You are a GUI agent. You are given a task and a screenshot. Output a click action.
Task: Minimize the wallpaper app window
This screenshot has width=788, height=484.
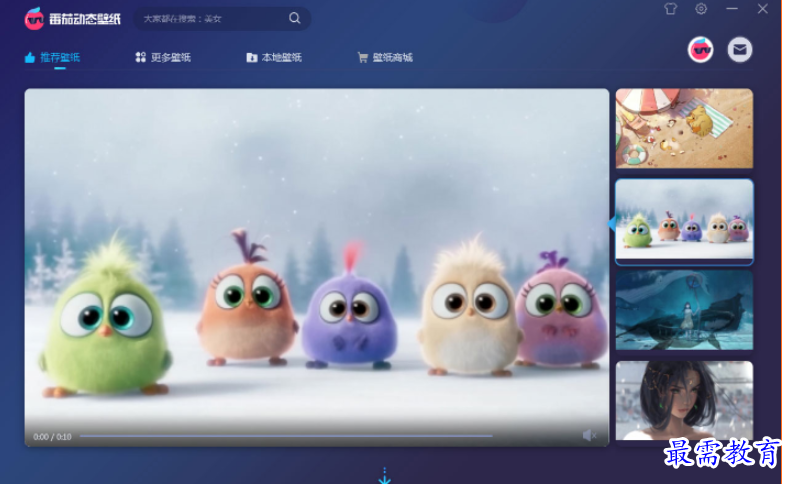732,9
